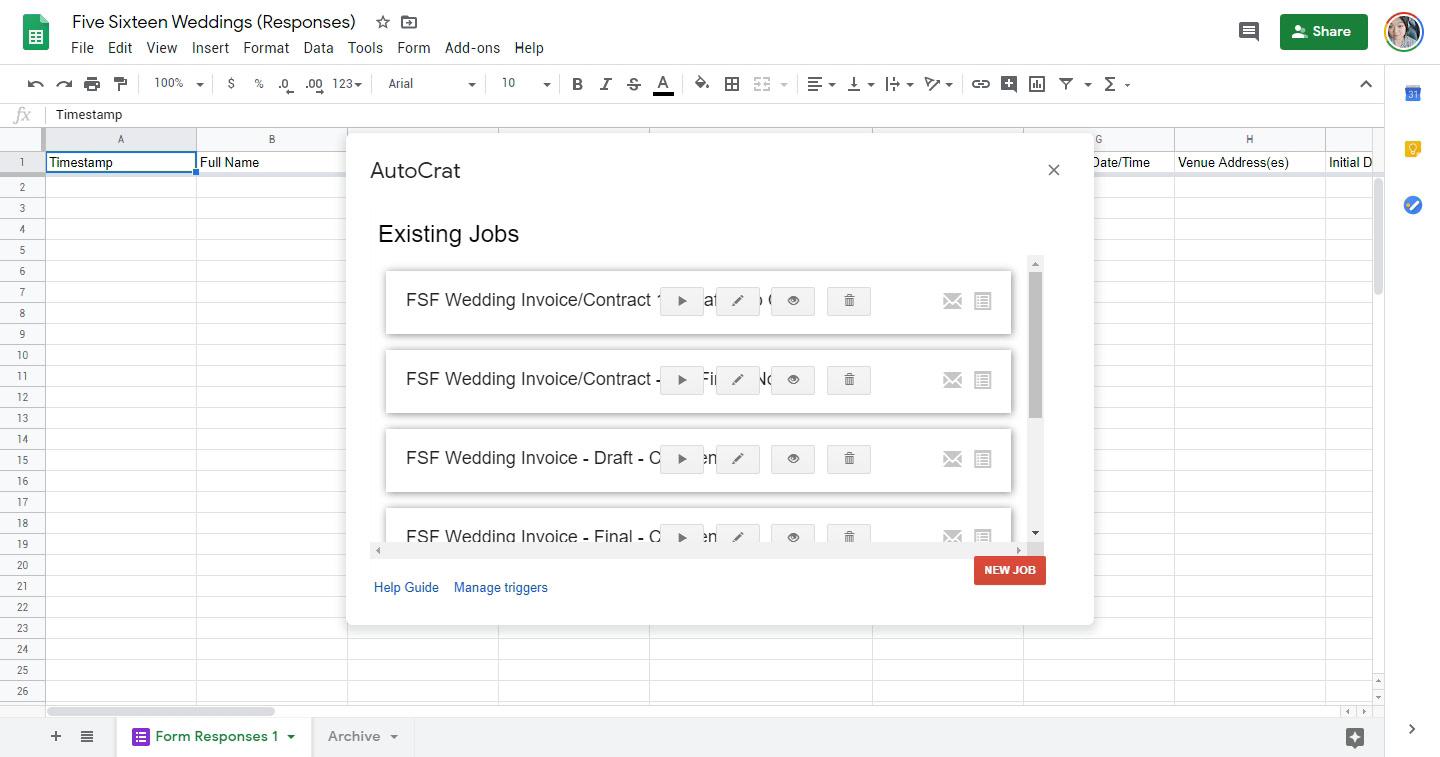Run the FSF Wedding Invoice - Draft job
Viewport: 1440px width, 757px height.
tap(682, 459)
